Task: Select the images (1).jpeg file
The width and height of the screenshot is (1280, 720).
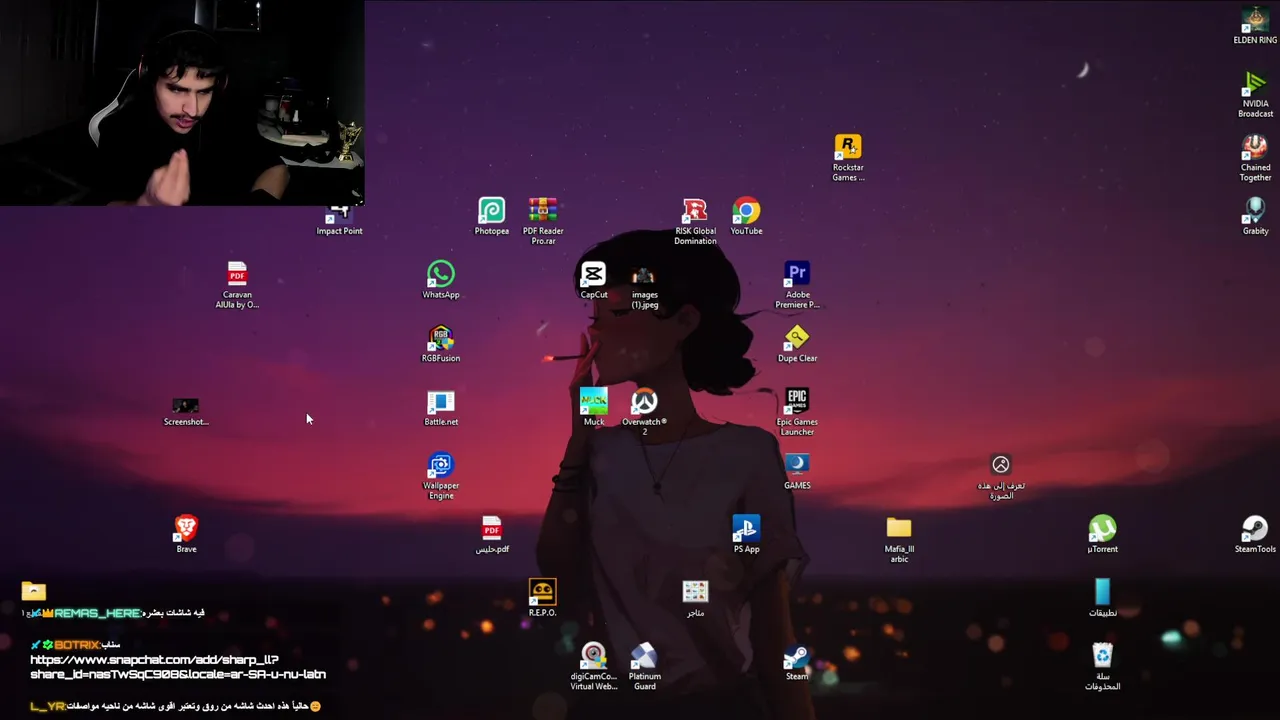Action: tap(644, 287)
